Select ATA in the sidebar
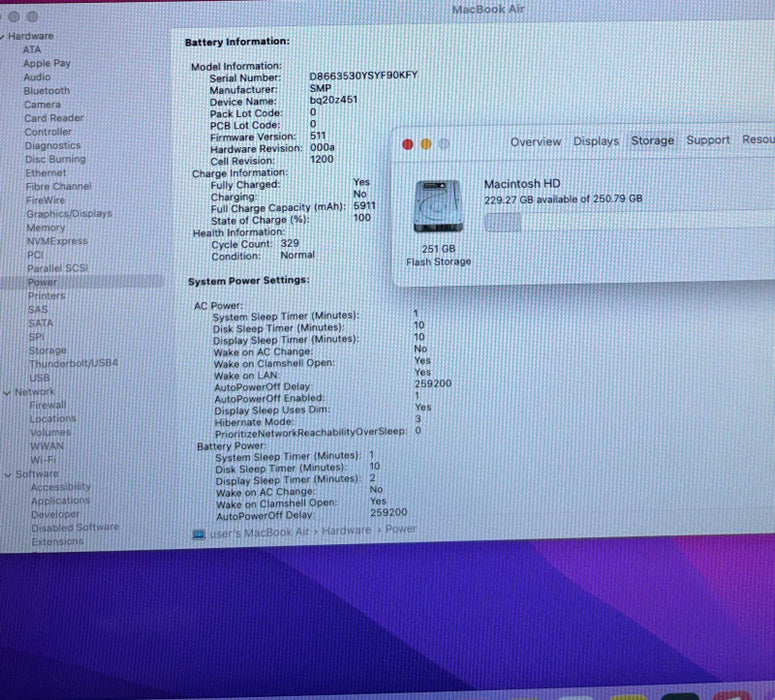Viewport: 775px width, 700px height. 32,49
